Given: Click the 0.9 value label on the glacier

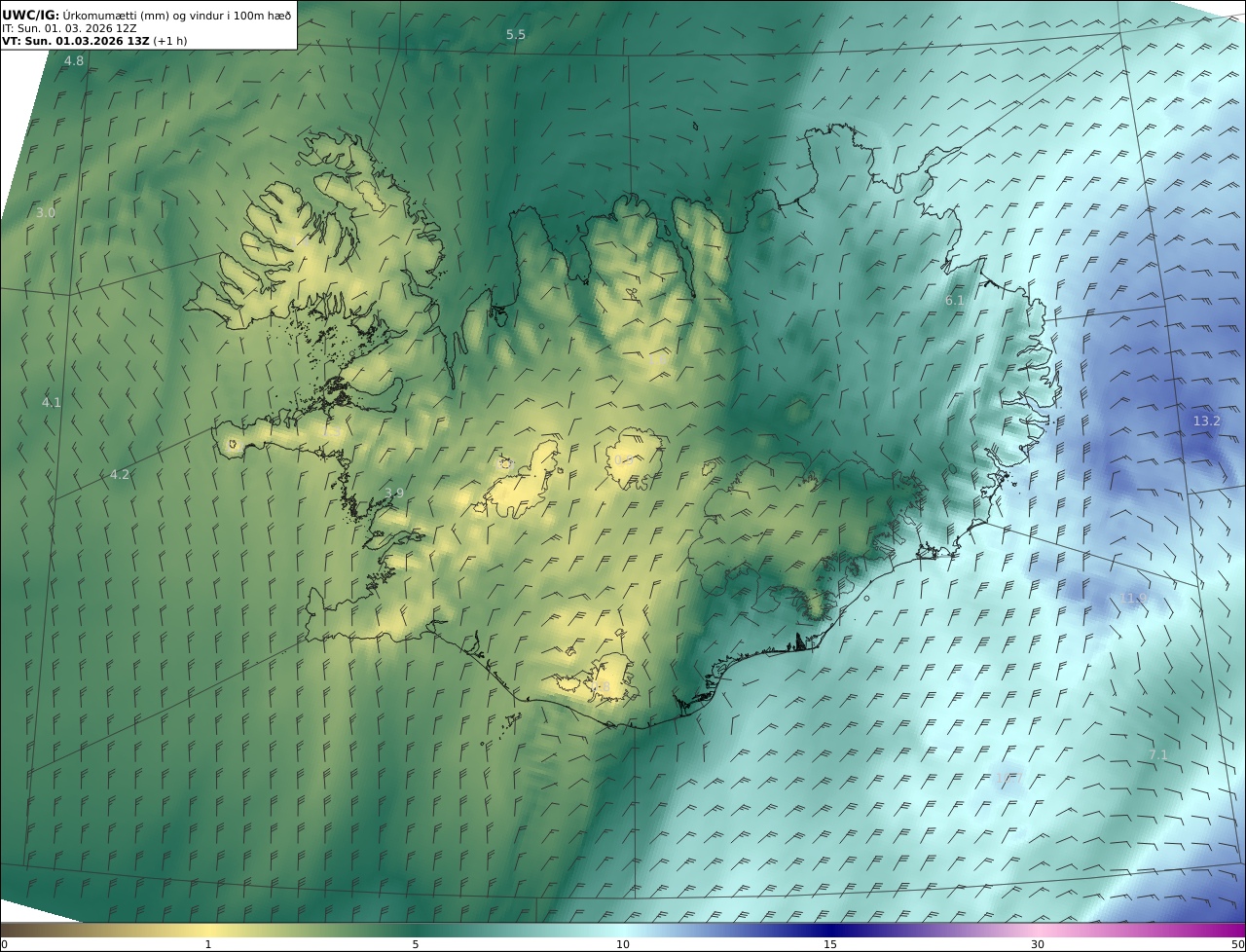Looking at the screenshot, I should coord(624,459).
